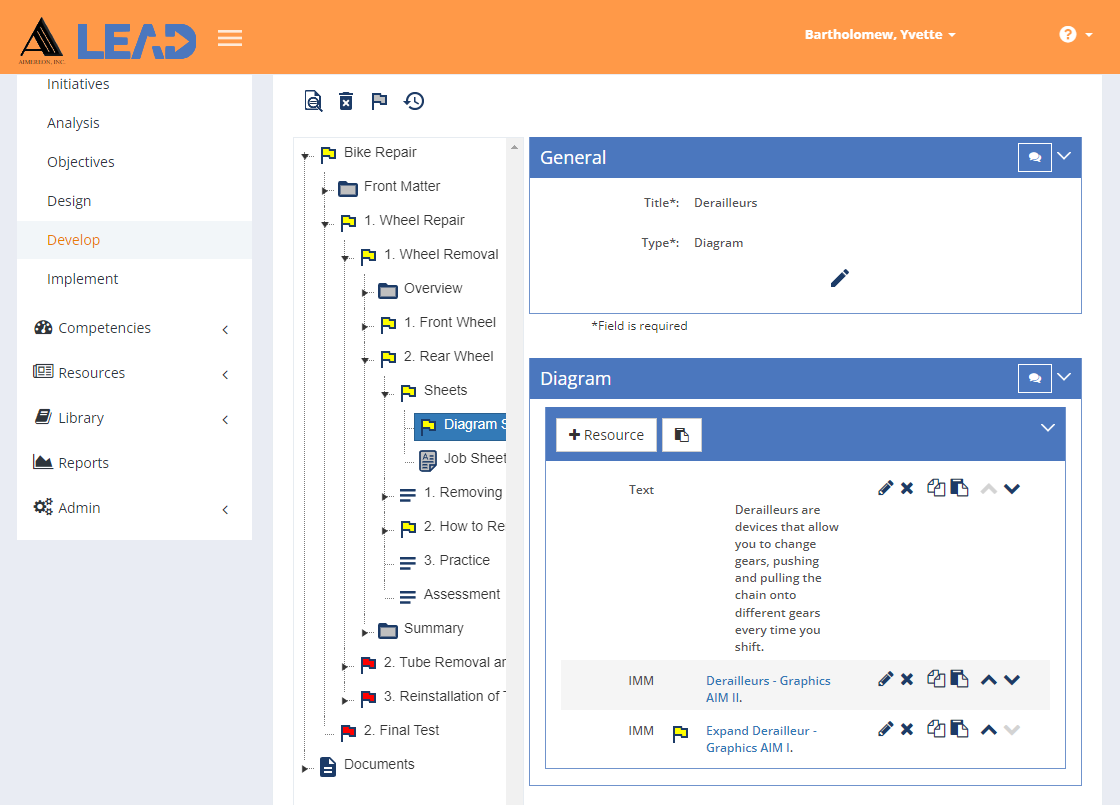The height and width of the screenshot is (805, 1120).
Task: Select 3. Practice in the tree
Action: pyautogui.click(x=456, y=560)
